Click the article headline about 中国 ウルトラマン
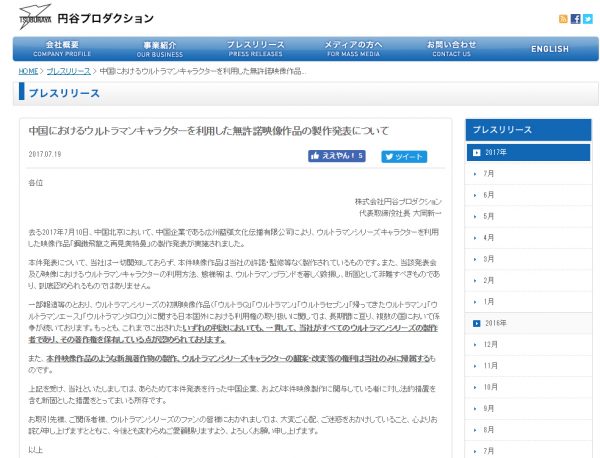Image resolution: width=600 pixels, height=458 pixels. pos(209,131)
